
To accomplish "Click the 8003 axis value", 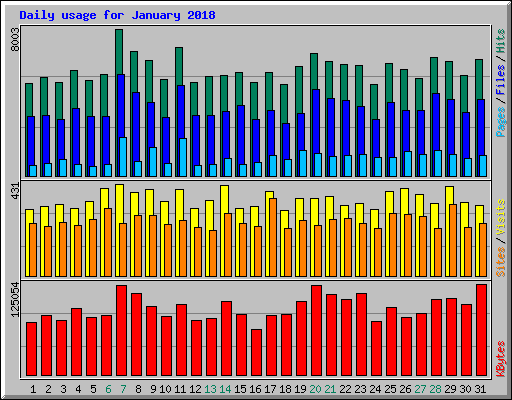I will [15, 39].
